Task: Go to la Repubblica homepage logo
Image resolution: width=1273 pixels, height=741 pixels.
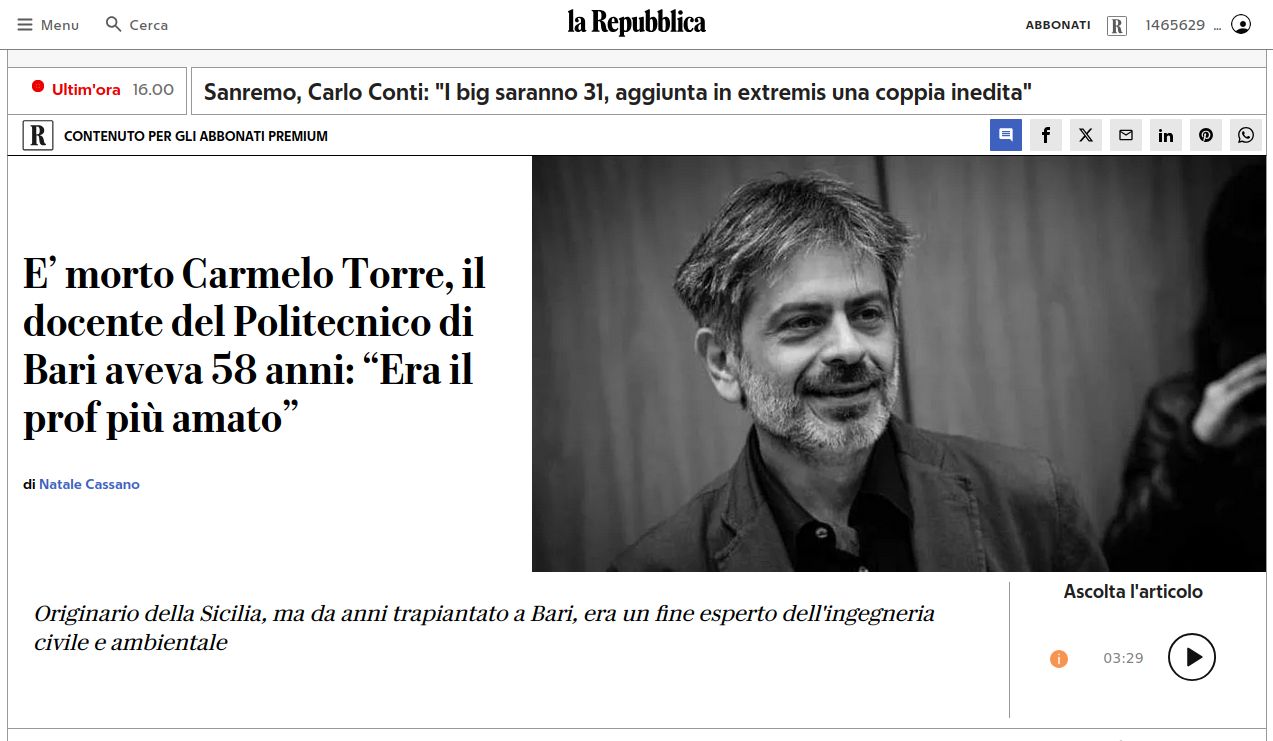Action: coord(637,23)
